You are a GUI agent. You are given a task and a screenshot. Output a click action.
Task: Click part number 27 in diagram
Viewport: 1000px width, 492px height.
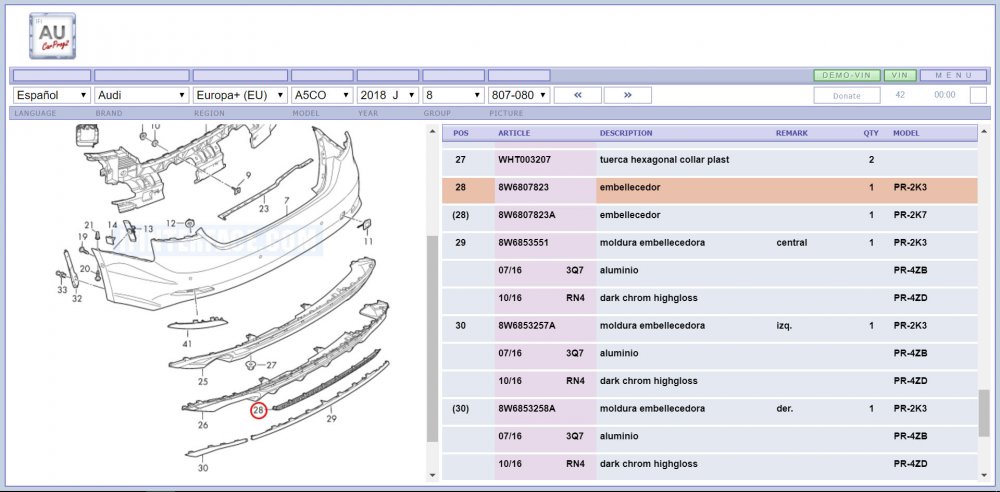click(x=272, y=365)
